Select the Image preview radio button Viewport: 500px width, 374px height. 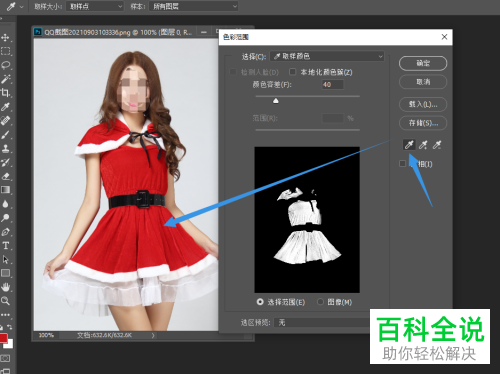[320, 302]
